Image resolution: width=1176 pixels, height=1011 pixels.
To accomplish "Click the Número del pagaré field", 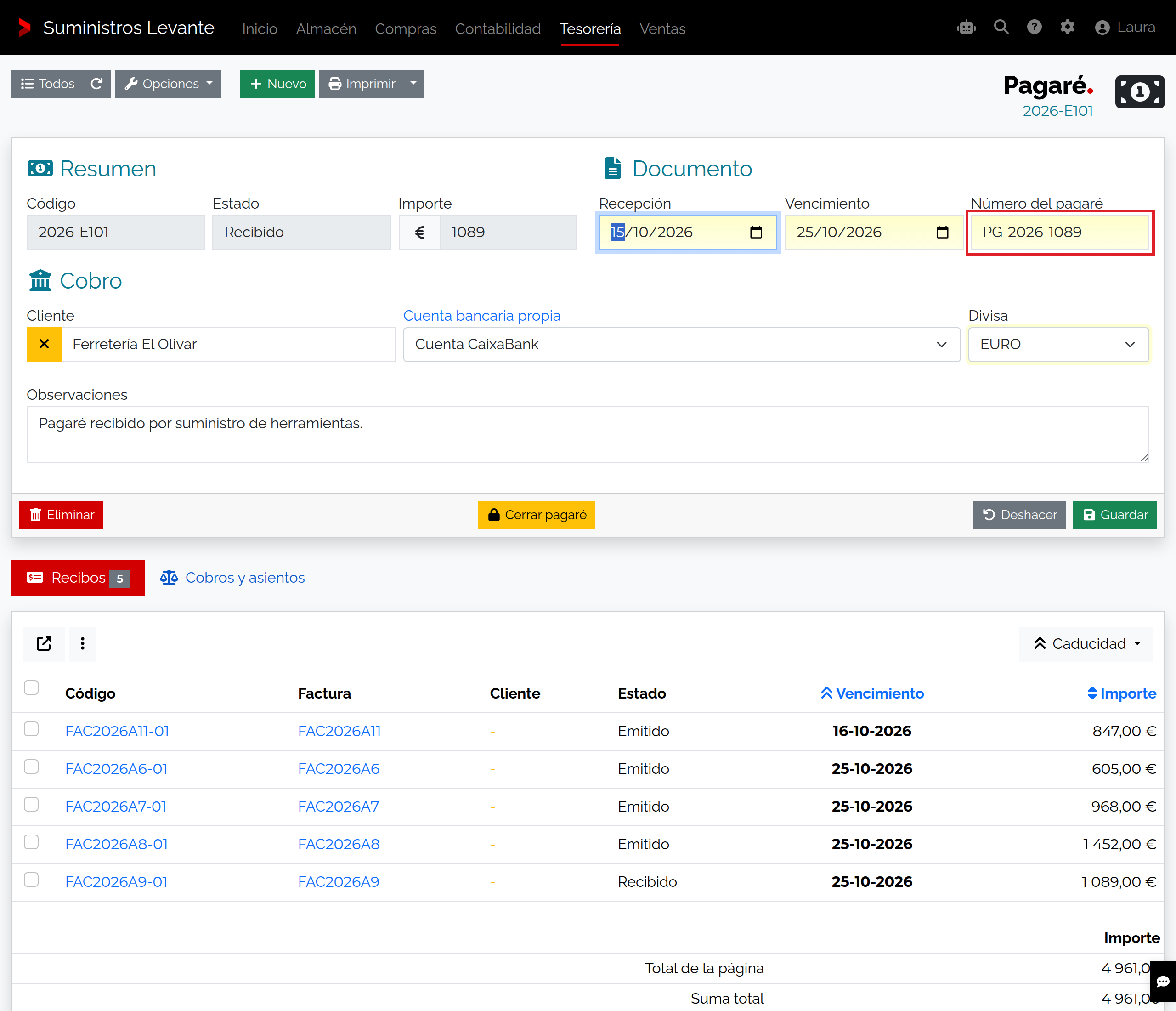I will point(1060,232).
